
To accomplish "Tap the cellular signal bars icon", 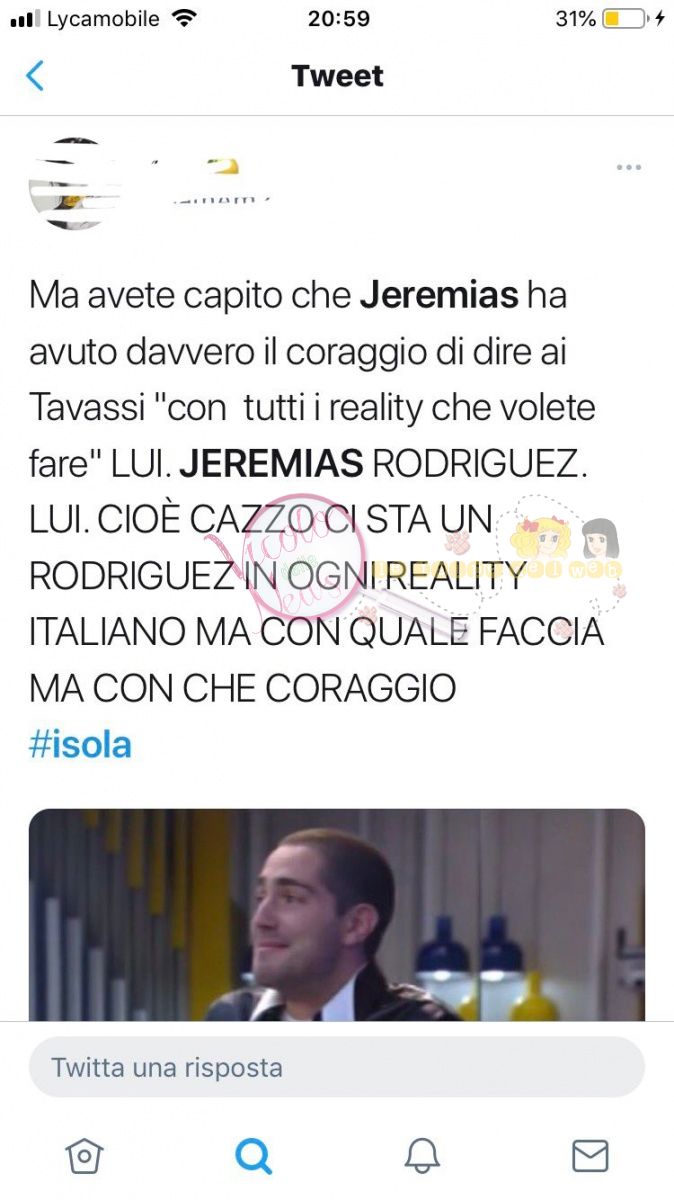I will [x=24, y=19].
